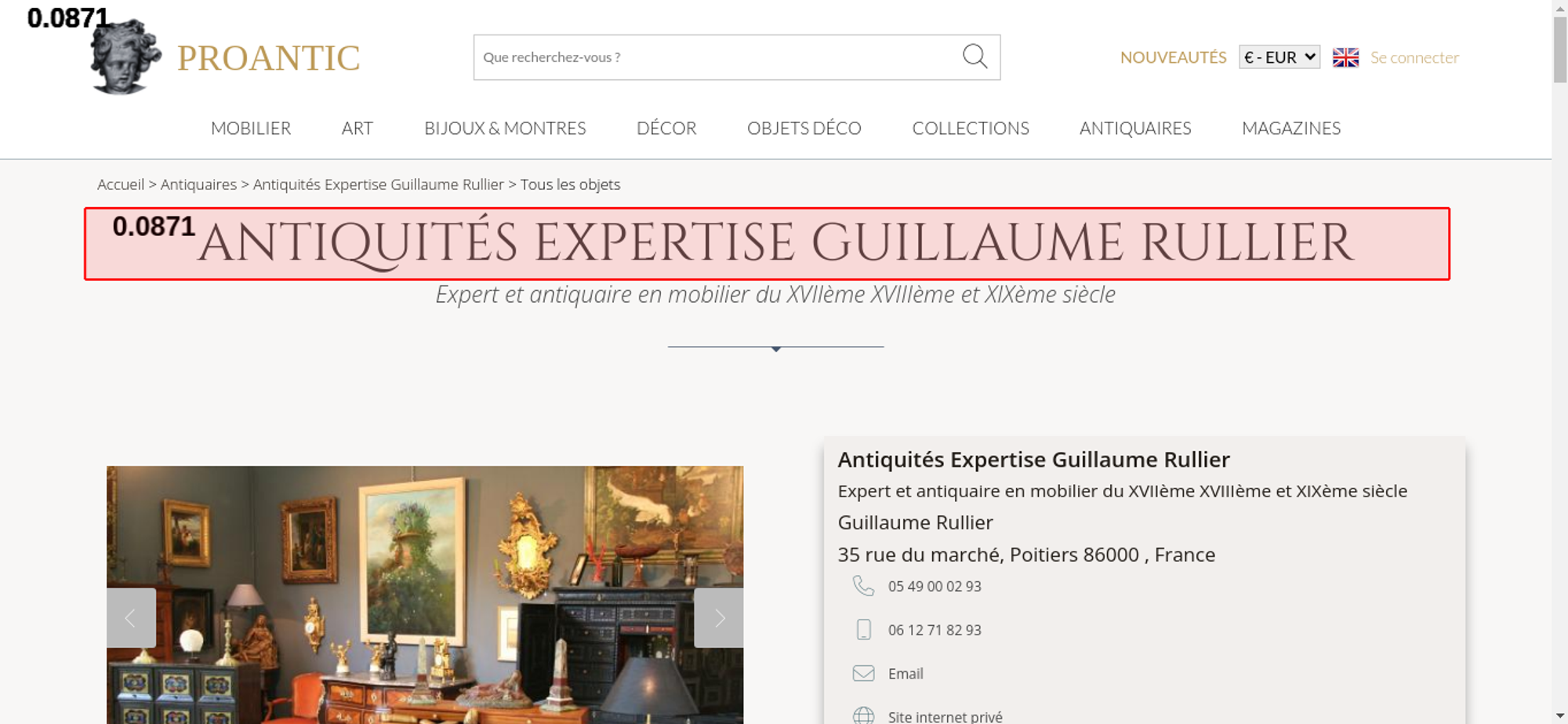Viewport: 1568px width, 724px height.
Task: Open the COLLECTIONS menu
Action: tap(971, 128)
